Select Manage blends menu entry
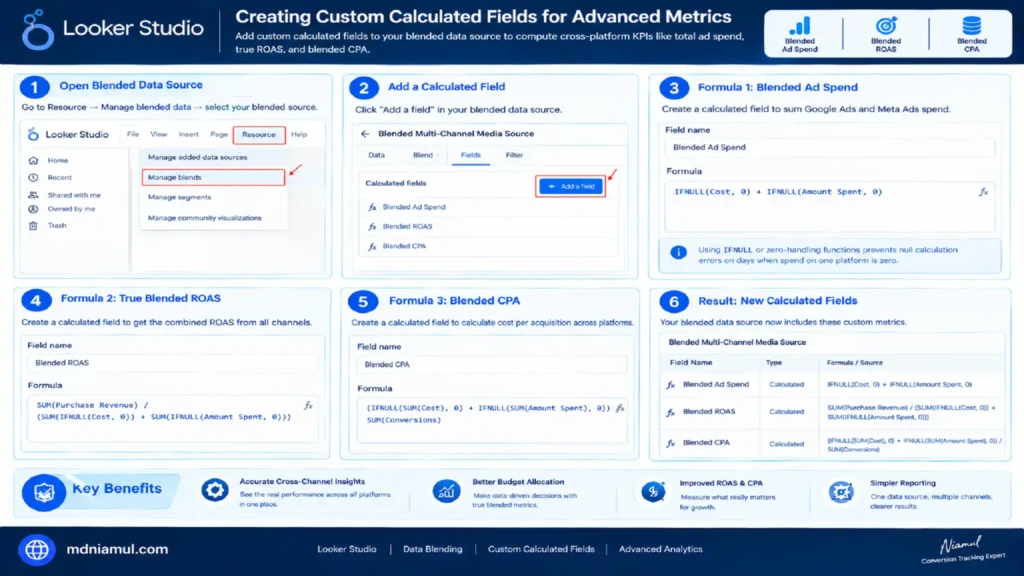Screen dimensions: 1024x576 [213, 177]
